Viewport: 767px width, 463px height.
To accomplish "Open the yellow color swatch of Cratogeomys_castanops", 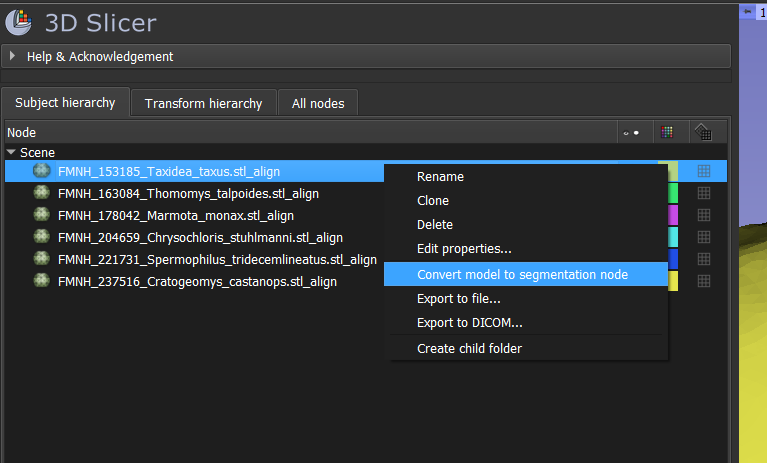I will point(673,281).
